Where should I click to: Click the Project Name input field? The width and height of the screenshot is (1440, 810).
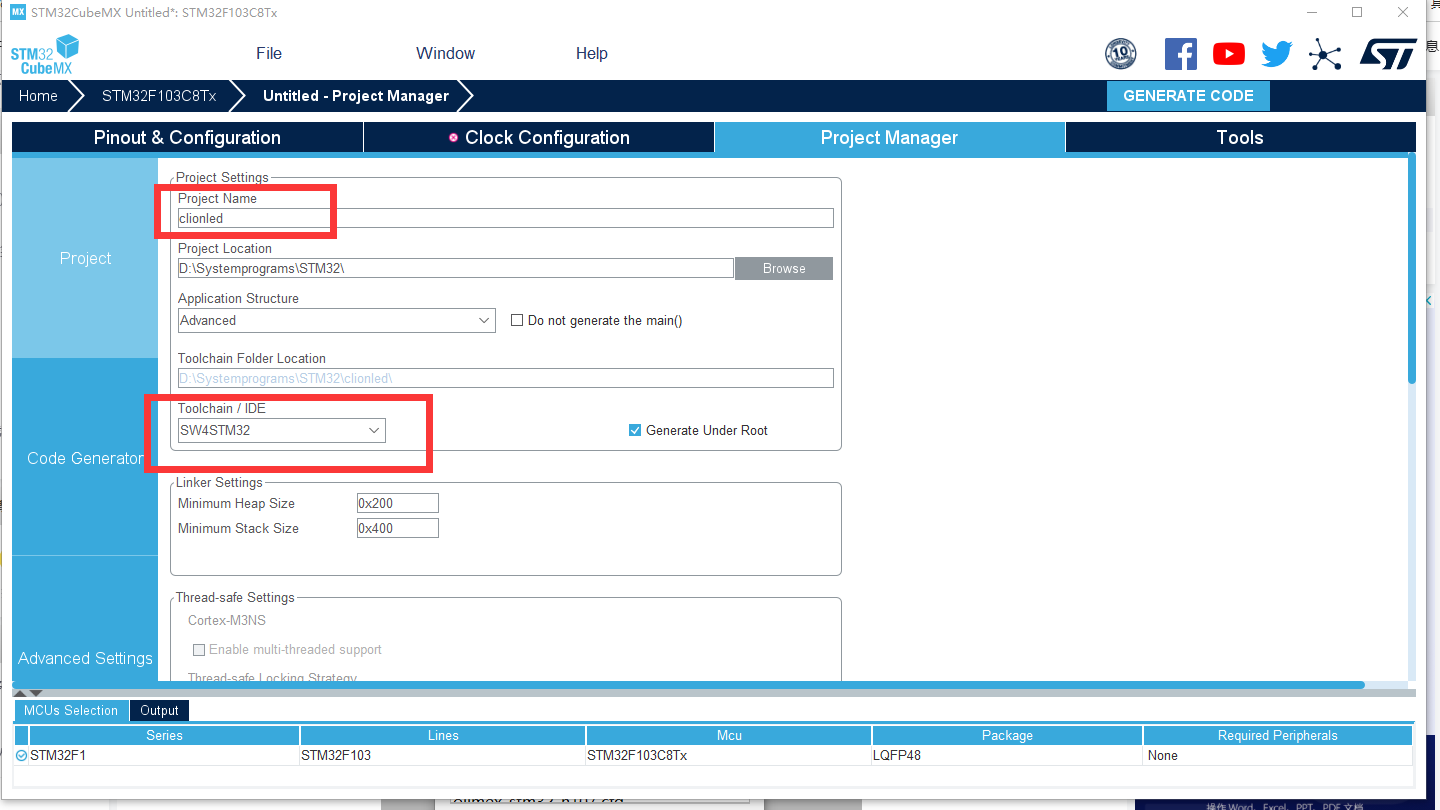pos(505,218)
